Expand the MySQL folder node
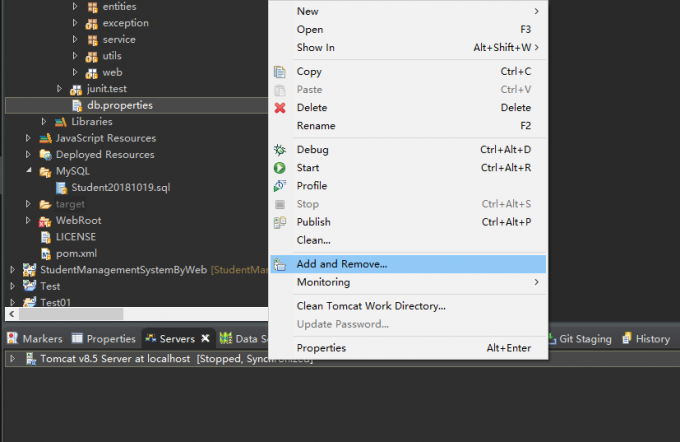This screenshot has width=680, height=442. click(x=29, y=171)
